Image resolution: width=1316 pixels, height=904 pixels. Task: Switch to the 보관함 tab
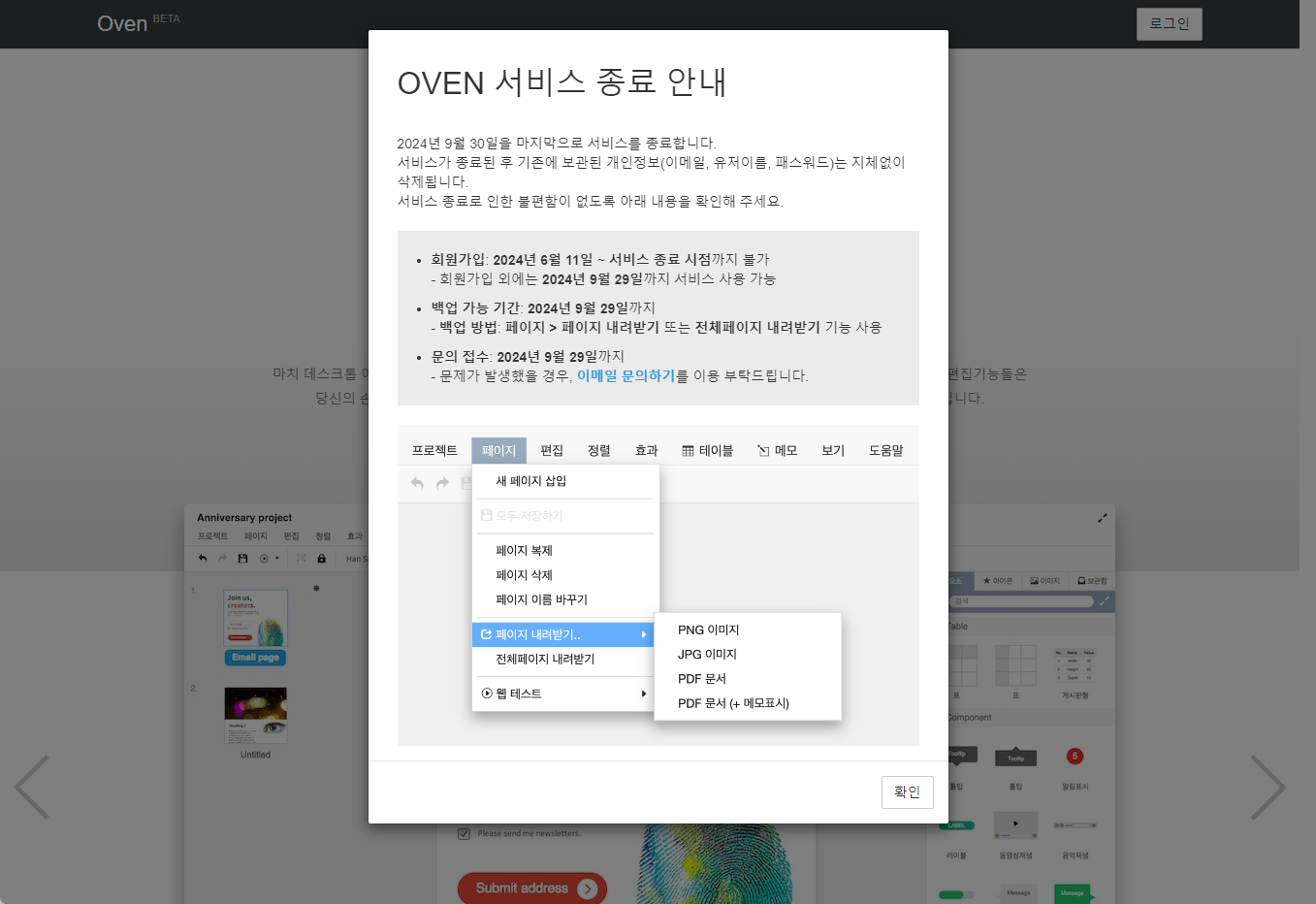[x=1092, y=580]
